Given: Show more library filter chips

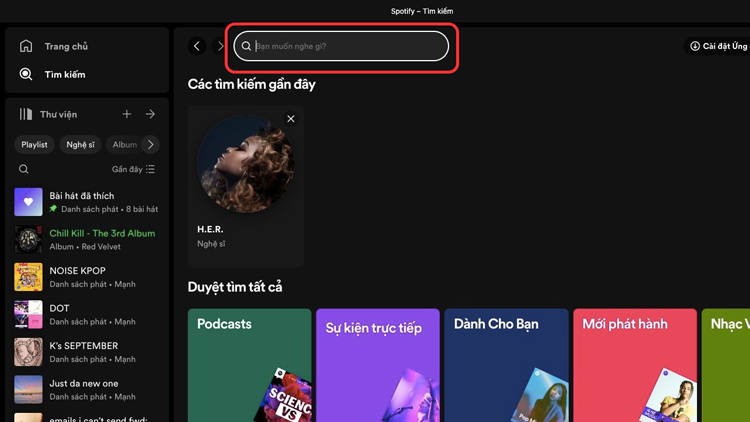Looking at the screenshot, I should [x=151, y=144].
